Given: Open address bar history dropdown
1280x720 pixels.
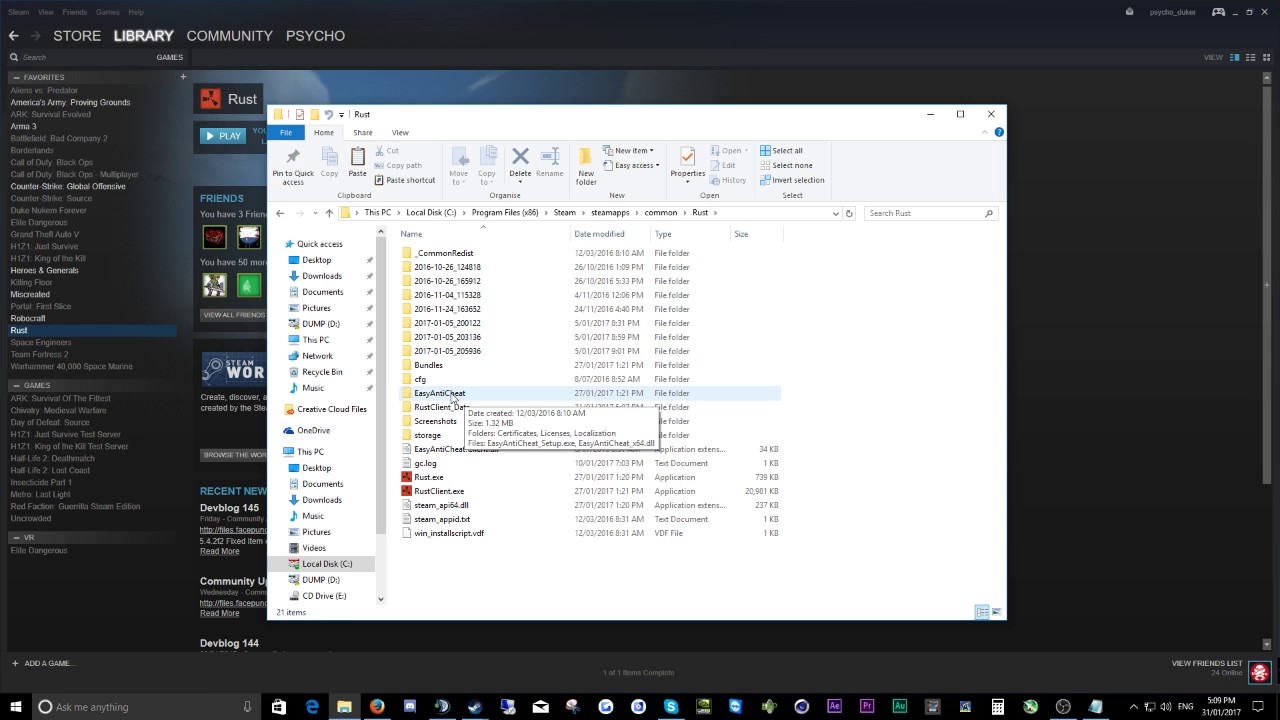Looking at the screenshot, I should 835,213.
